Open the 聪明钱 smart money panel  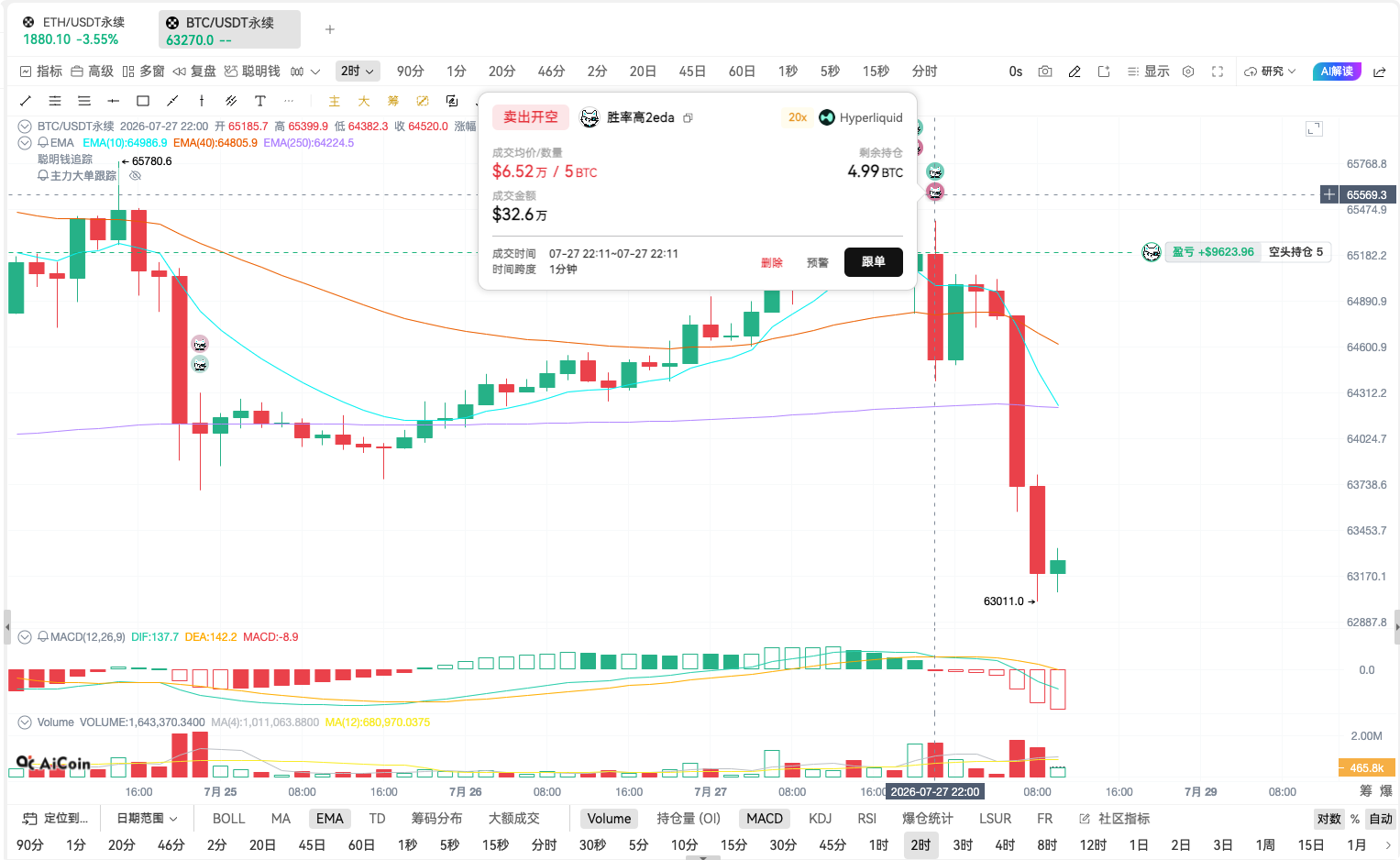pyautogui.click(x=252, y=72)
